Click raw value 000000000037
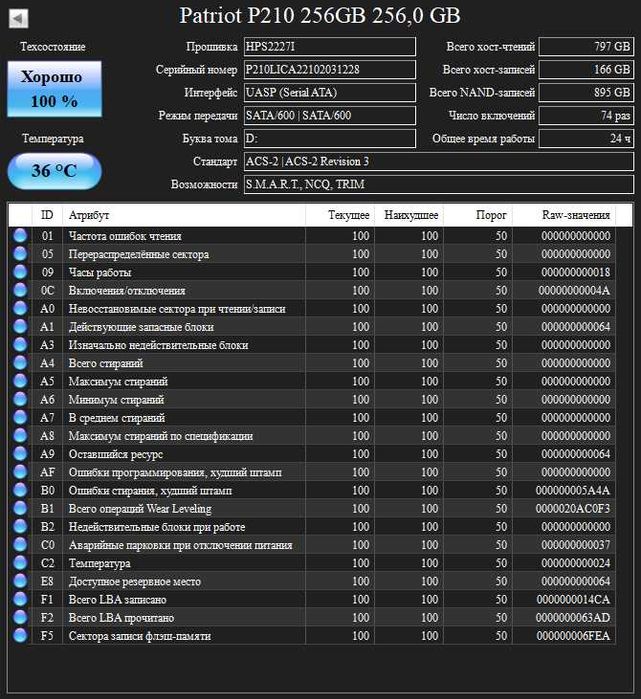Viewport: 641px width, 699px height. pos(575,545)
